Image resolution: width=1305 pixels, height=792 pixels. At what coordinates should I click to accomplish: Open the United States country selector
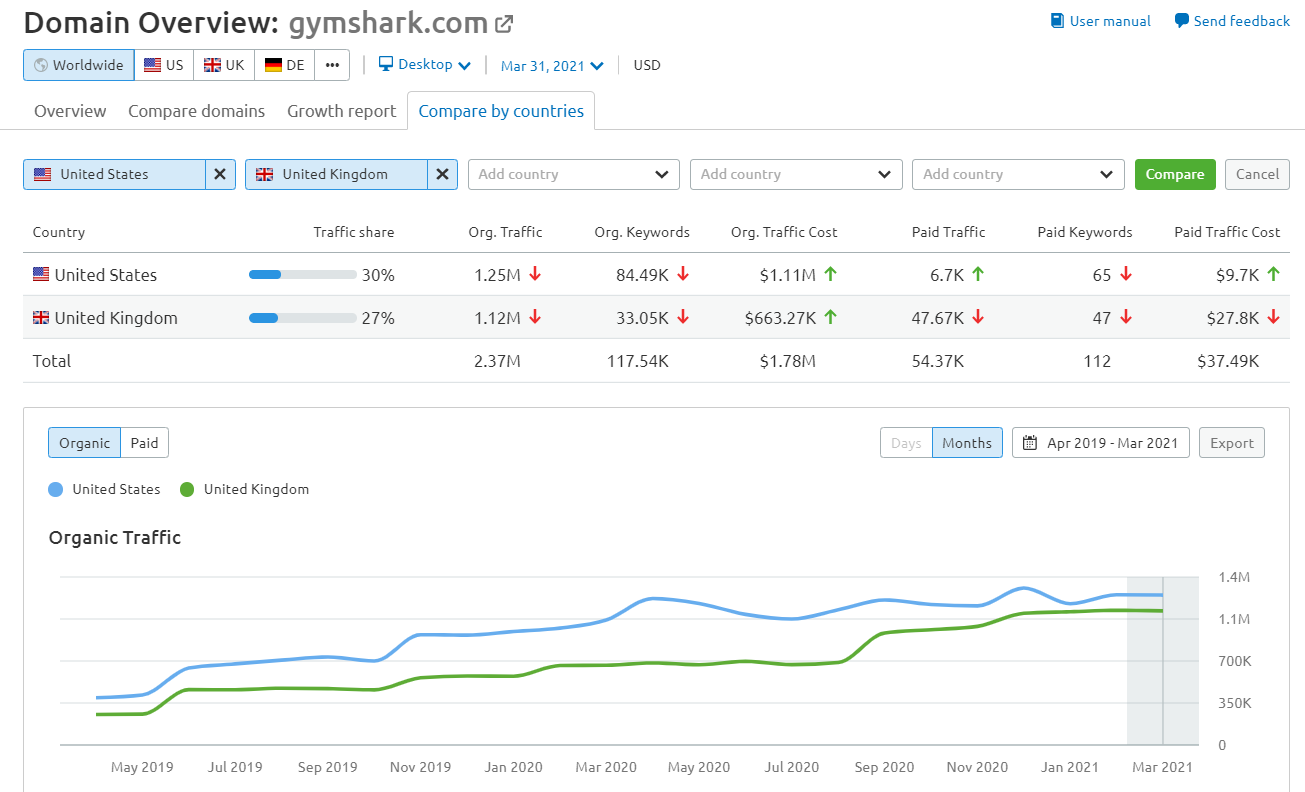coord(115,174)
